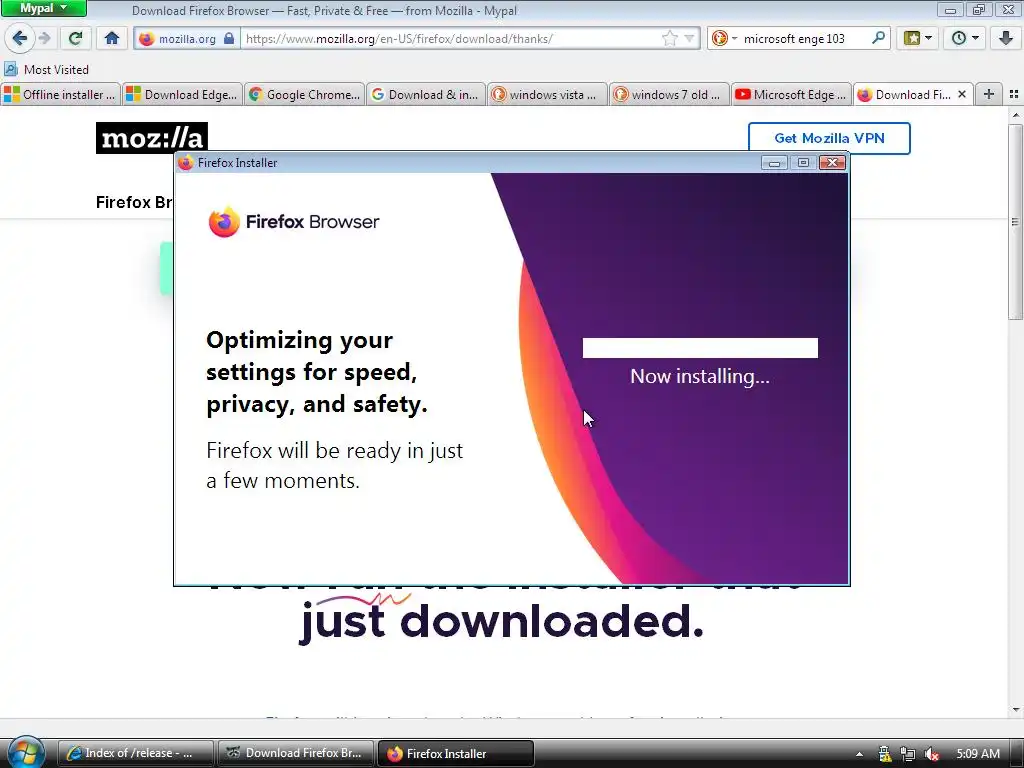
Task: Switch to Download Firefox Br... taskbar item
Action: (295, 753)
